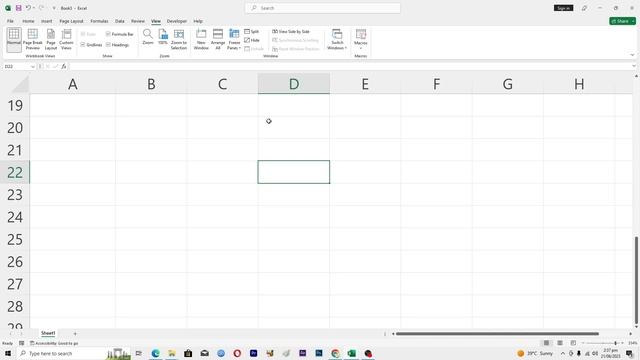This screenshot has width=640, height=360.
Task: Open the Macros dropdown arrow
Action: click(x=361, y=47)
